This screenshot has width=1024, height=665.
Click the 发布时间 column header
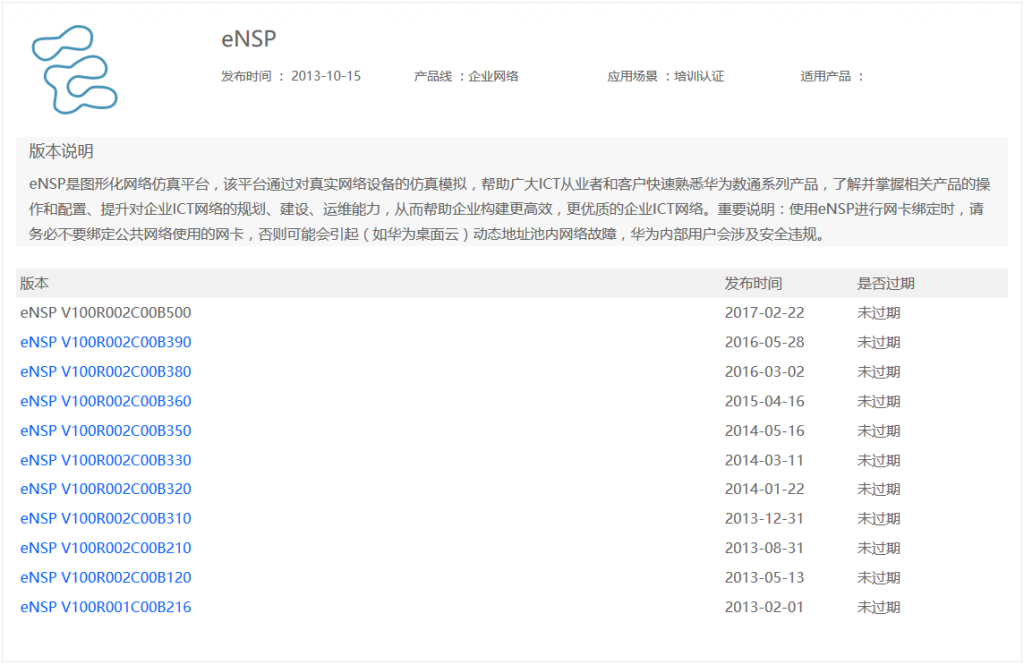[753, 284]
